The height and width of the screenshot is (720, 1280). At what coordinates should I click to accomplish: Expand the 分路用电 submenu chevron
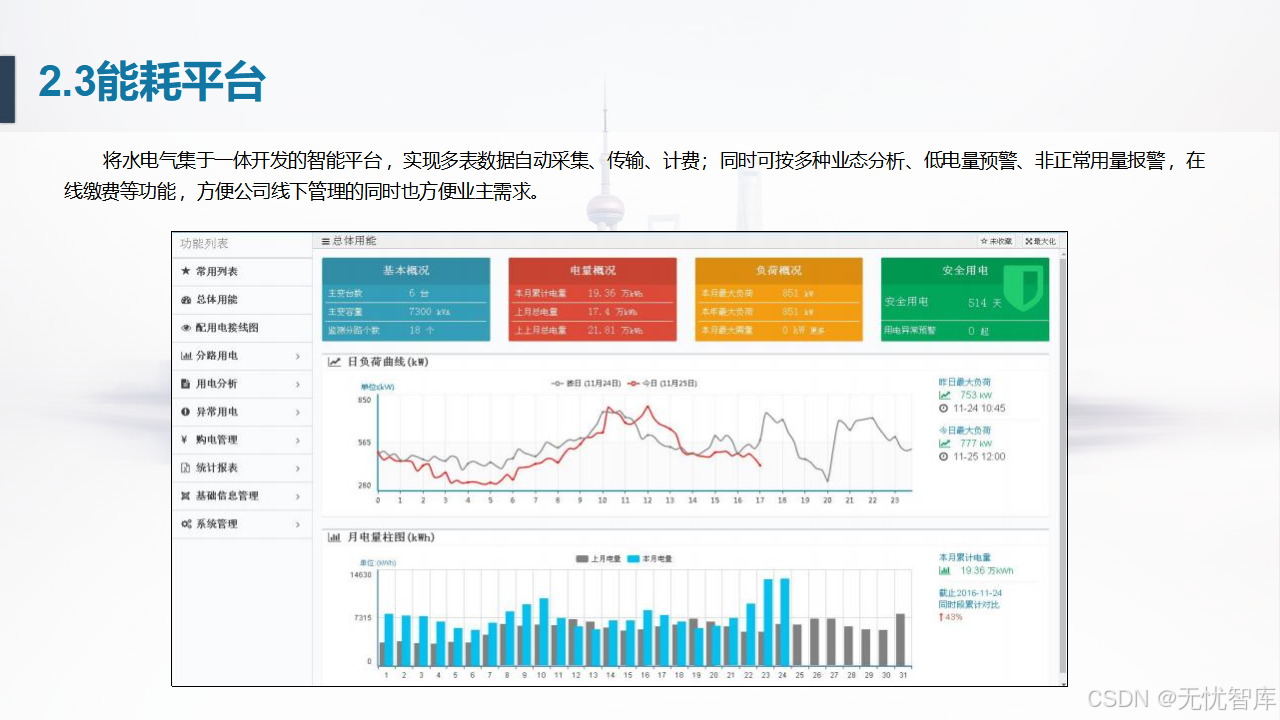(x=298, y=356)
